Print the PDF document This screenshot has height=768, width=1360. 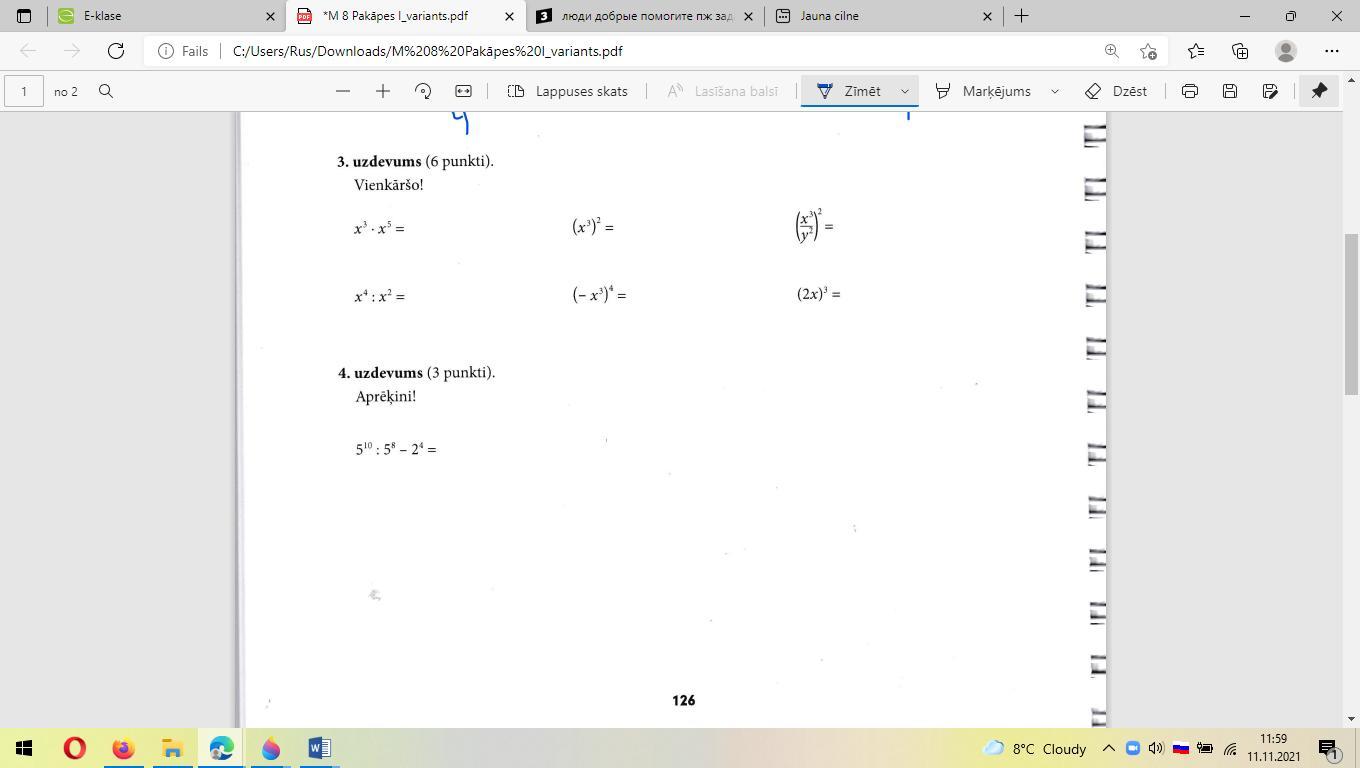click(x=1189, y=91)
